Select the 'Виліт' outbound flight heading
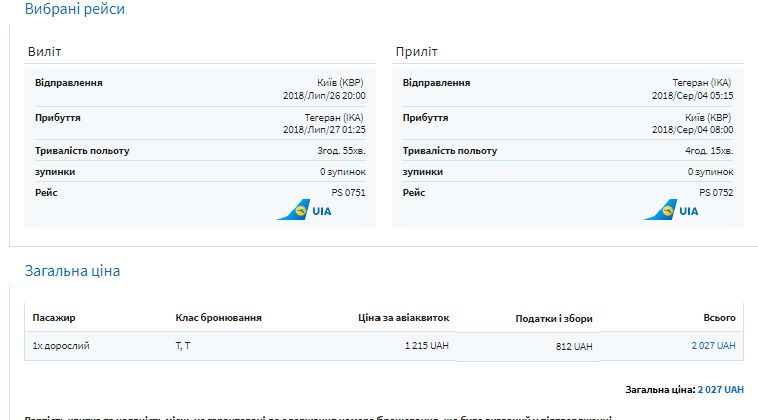Viewport: 758px width, 420px height. tap(45, 51)
